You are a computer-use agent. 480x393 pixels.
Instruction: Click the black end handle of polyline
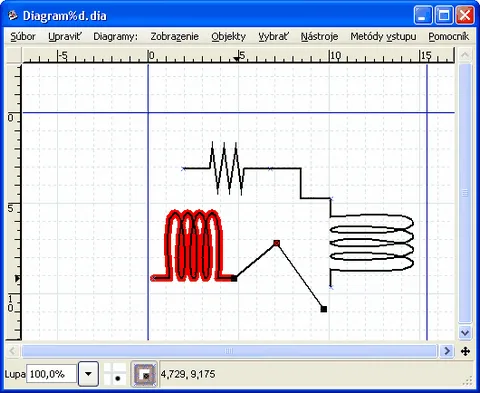[x=324, y=309]
